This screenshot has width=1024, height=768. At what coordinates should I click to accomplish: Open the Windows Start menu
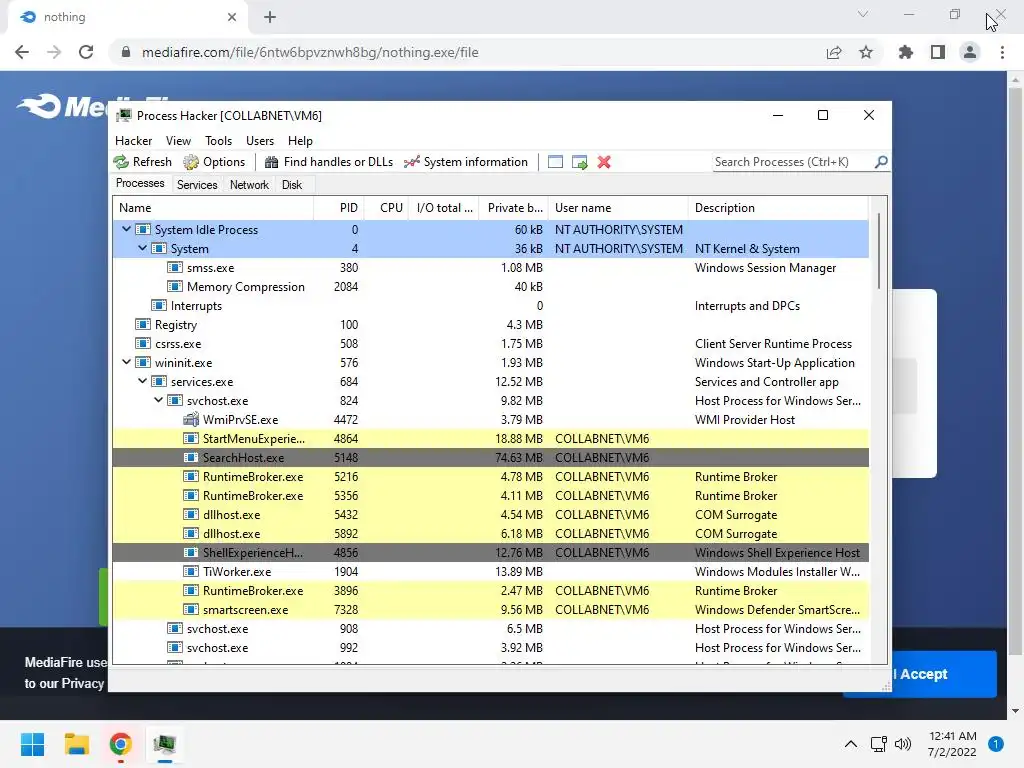pos(32,744)
